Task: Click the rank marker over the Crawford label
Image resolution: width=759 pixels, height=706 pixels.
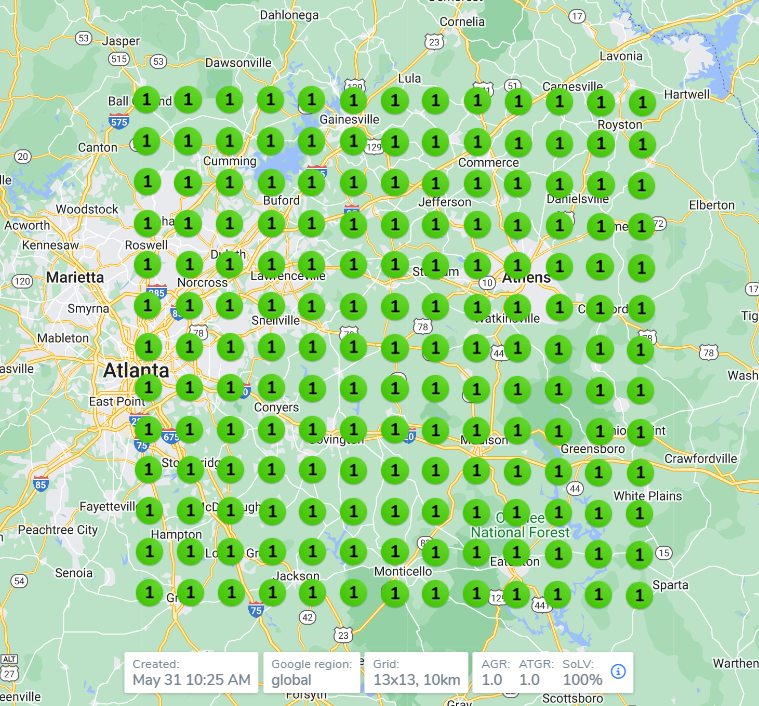Action: (600, 308)
